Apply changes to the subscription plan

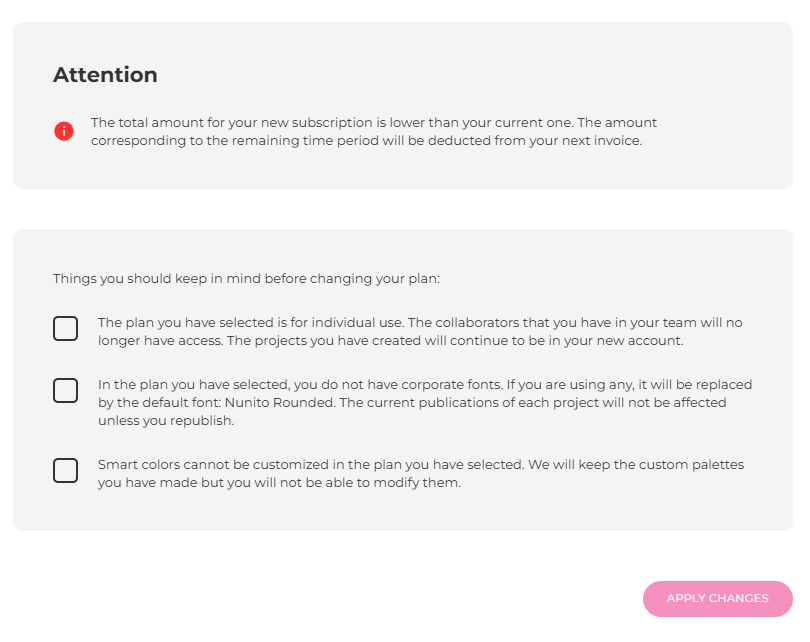(x=718, y=599)
